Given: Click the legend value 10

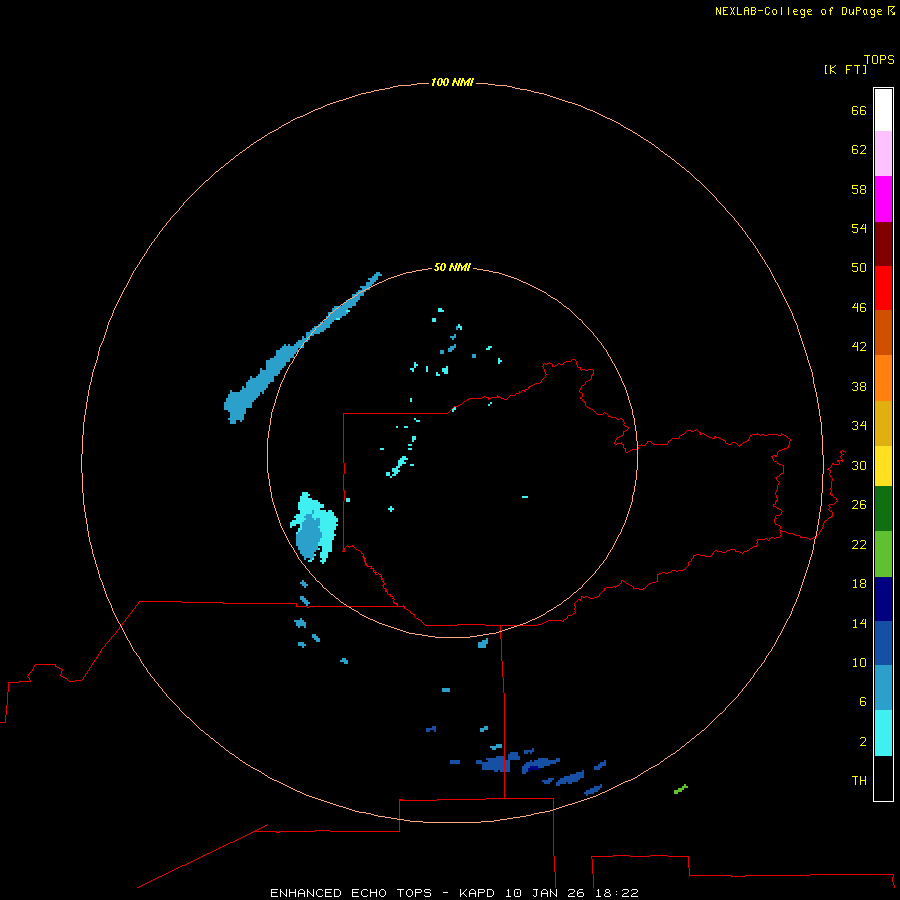Looking at the screenshot, I should tap(859, 662).
